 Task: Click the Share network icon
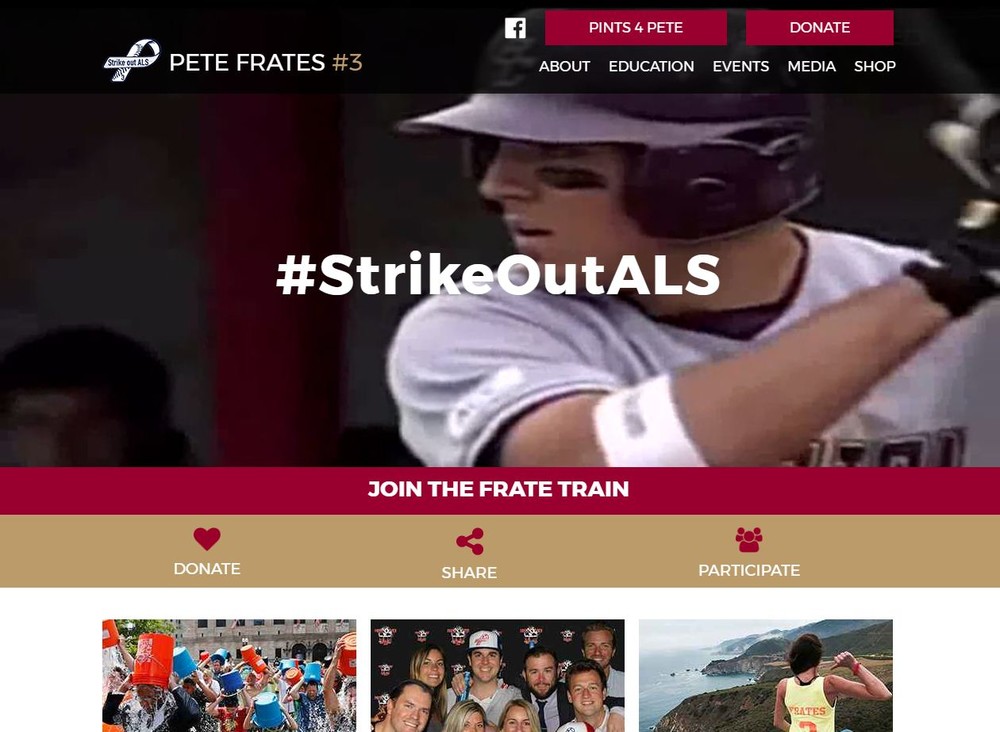469,541
